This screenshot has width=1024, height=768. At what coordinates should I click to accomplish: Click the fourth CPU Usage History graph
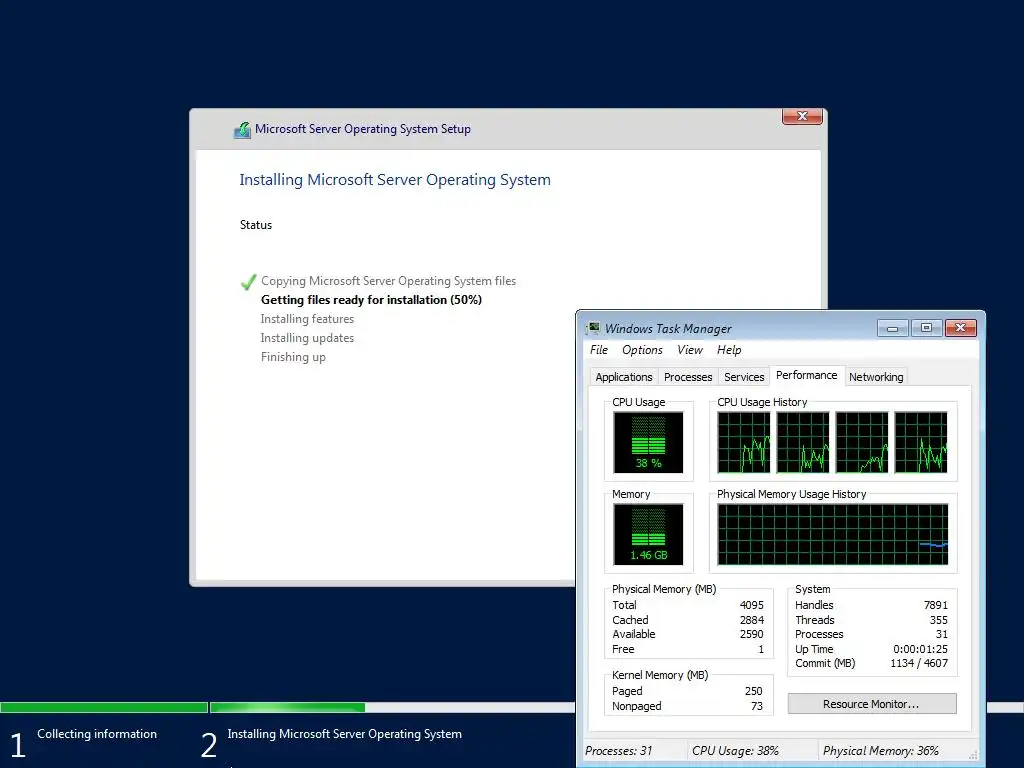[921, 442]
